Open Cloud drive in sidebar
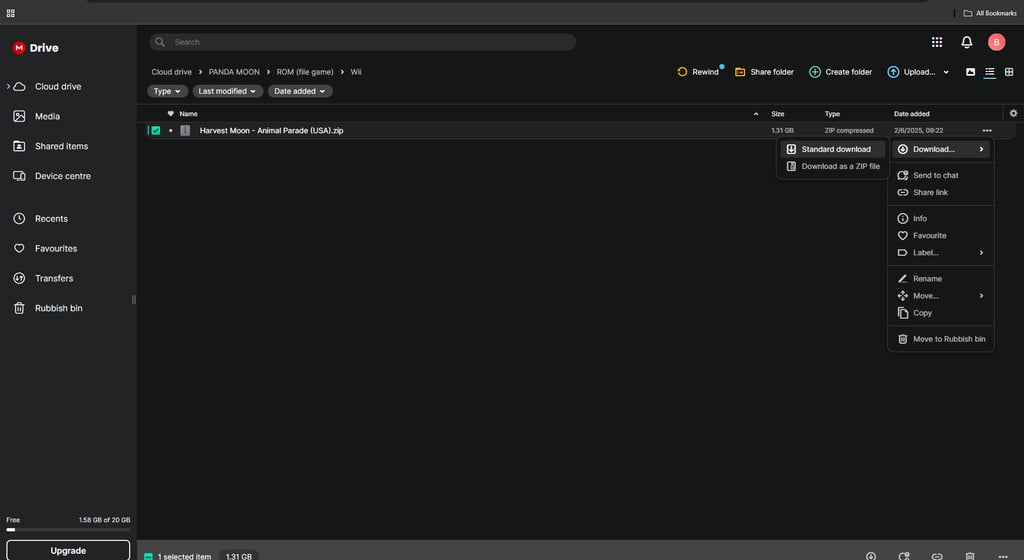Screen dimensions: 1024x560 58,86
